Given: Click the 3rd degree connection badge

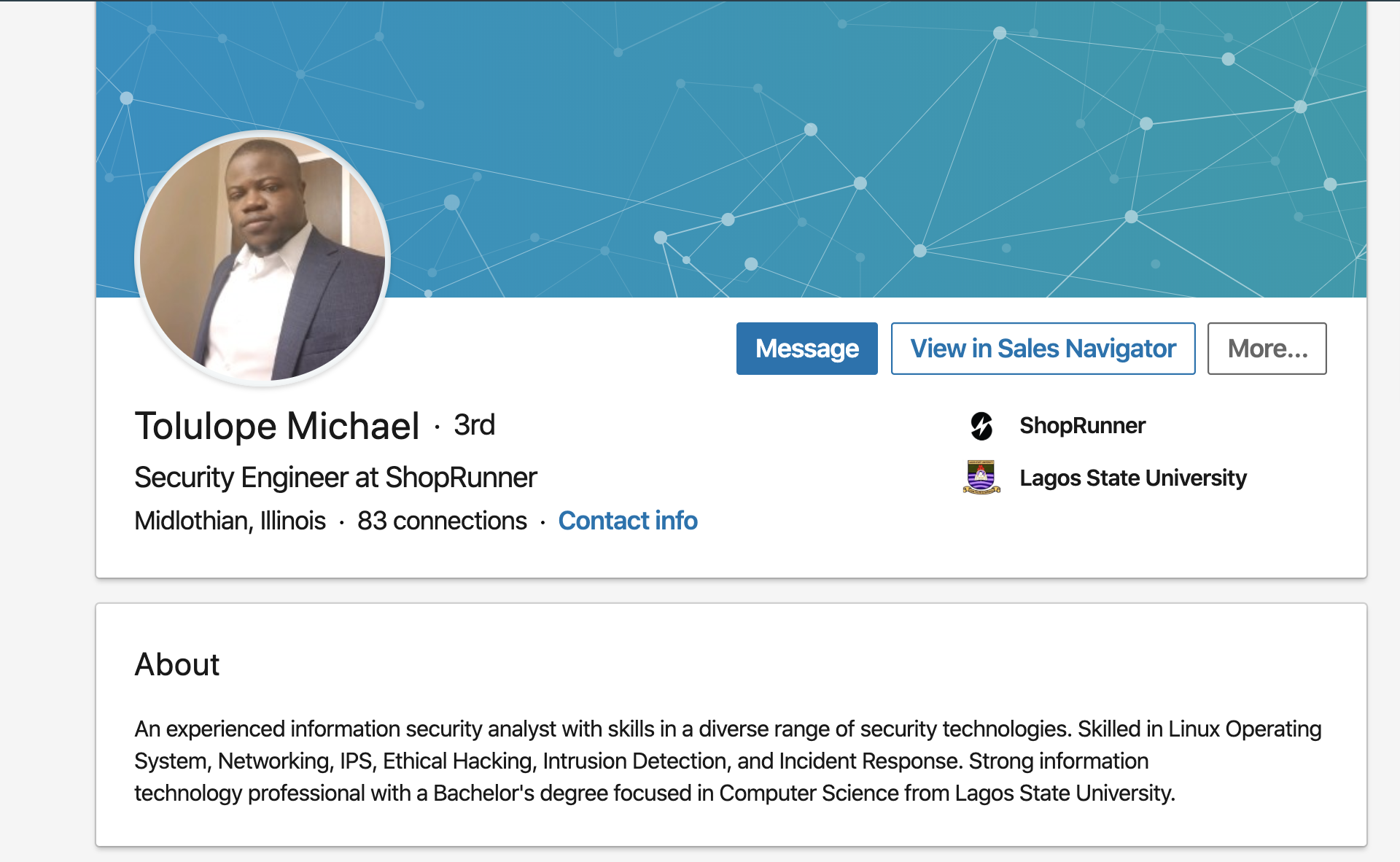Looking at the screenshot, I should click(475, 425).
